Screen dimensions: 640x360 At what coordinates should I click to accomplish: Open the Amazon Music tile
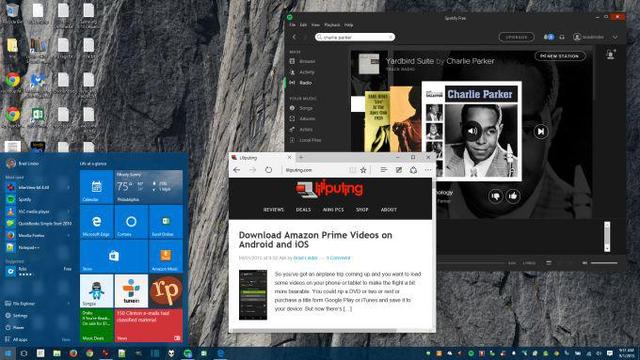point(166,256)
